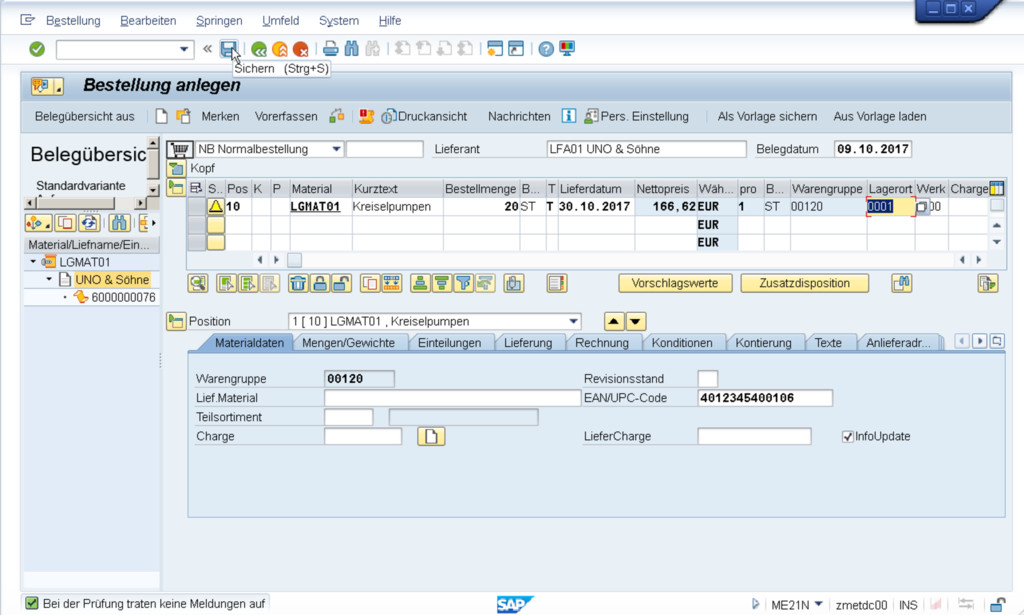
Task: Select the row selector for item 10
Action: [x=196, y=207]
